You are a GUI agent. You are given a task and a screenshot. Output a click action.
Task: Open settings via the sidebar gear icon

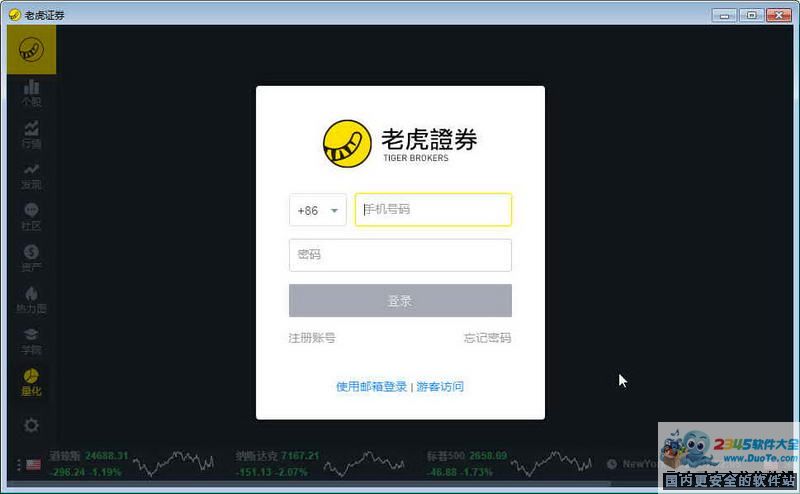[x=31, y=425]
